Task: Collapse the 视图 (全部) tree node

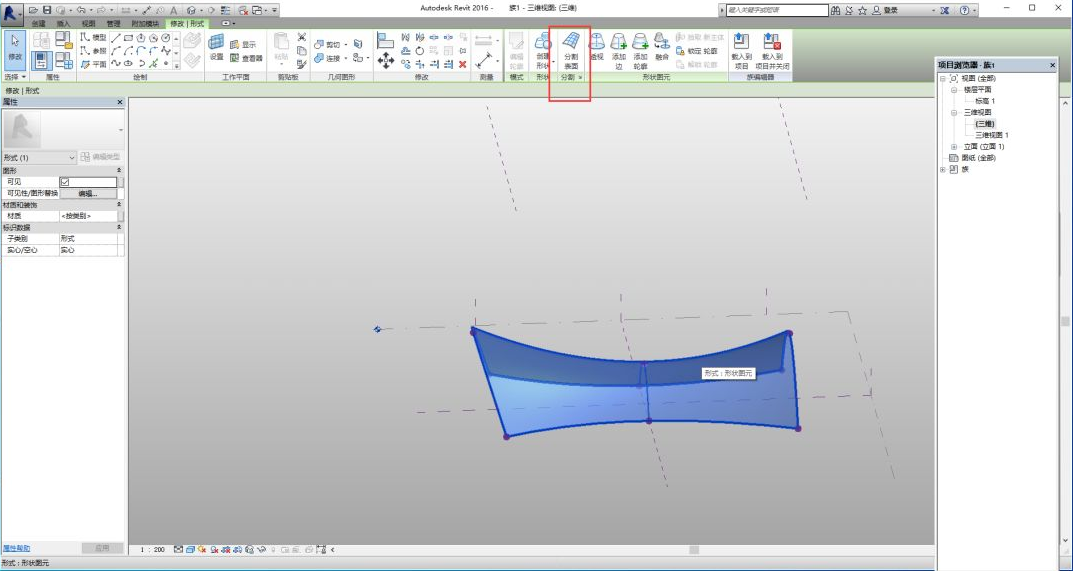Action: (942, 78)
